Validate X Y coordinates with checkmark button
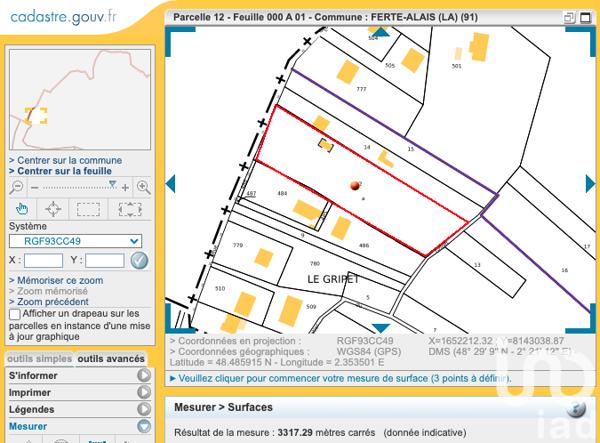The height and width of the screenshot is (443, 600). (x=140, y=260)
